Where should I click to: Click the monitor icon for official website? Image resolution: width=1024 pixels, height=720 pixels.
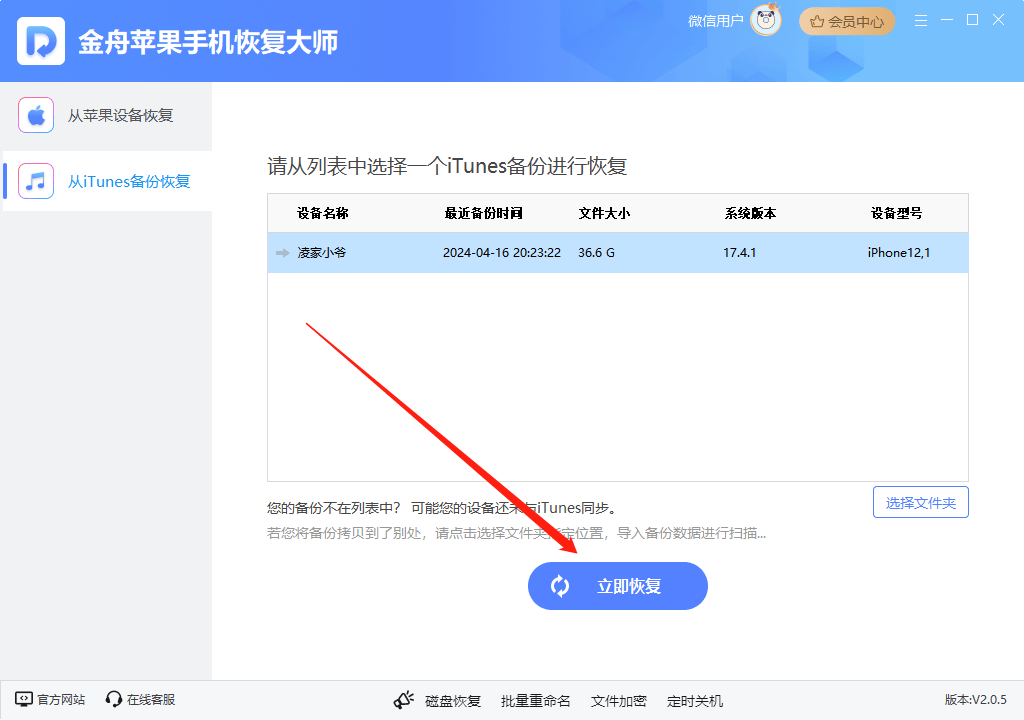24,699
